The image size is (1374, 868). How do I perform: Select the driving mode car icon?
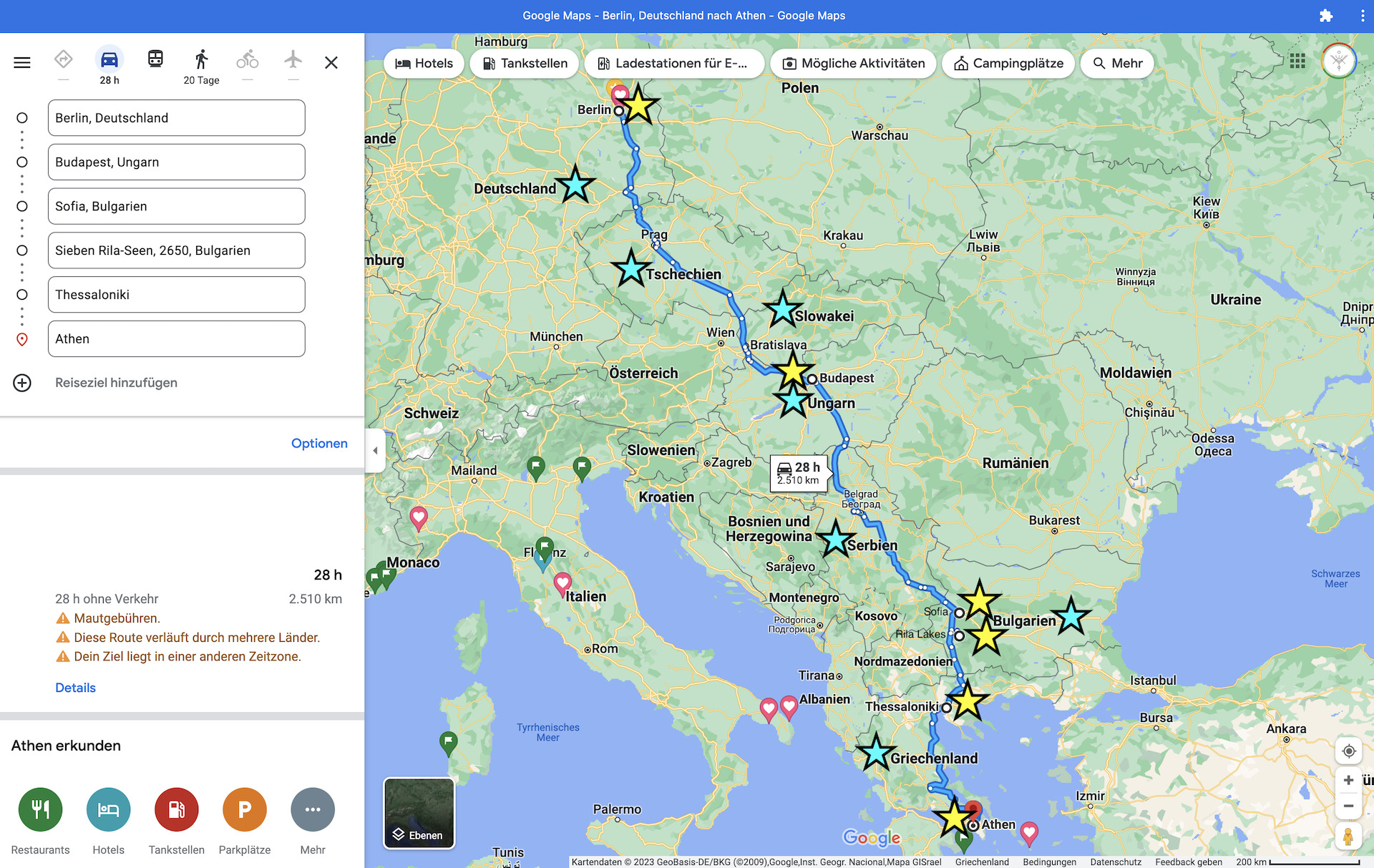(109, 59)
